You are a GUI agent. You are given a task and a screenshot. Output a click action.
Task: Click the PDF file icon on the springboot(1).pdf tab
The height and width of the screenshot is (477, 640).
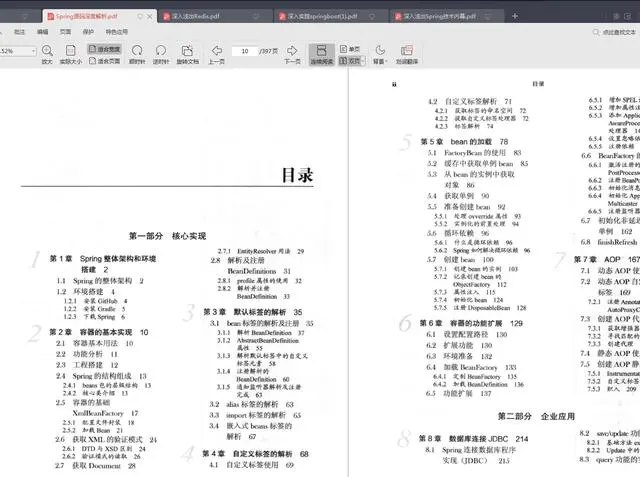coord(282,16)
